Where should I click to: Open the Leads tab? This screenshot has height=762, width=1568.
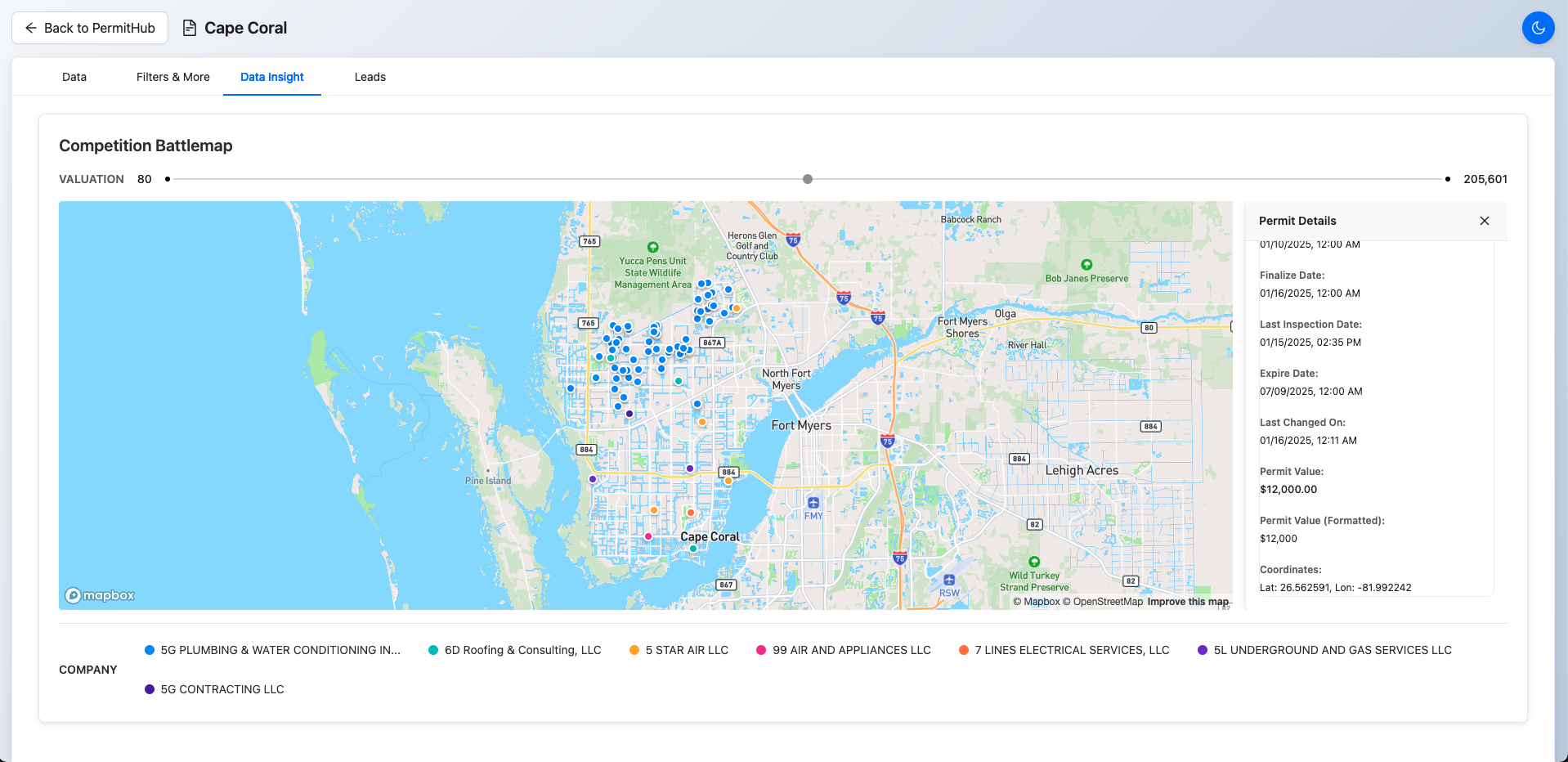[370, 77]
